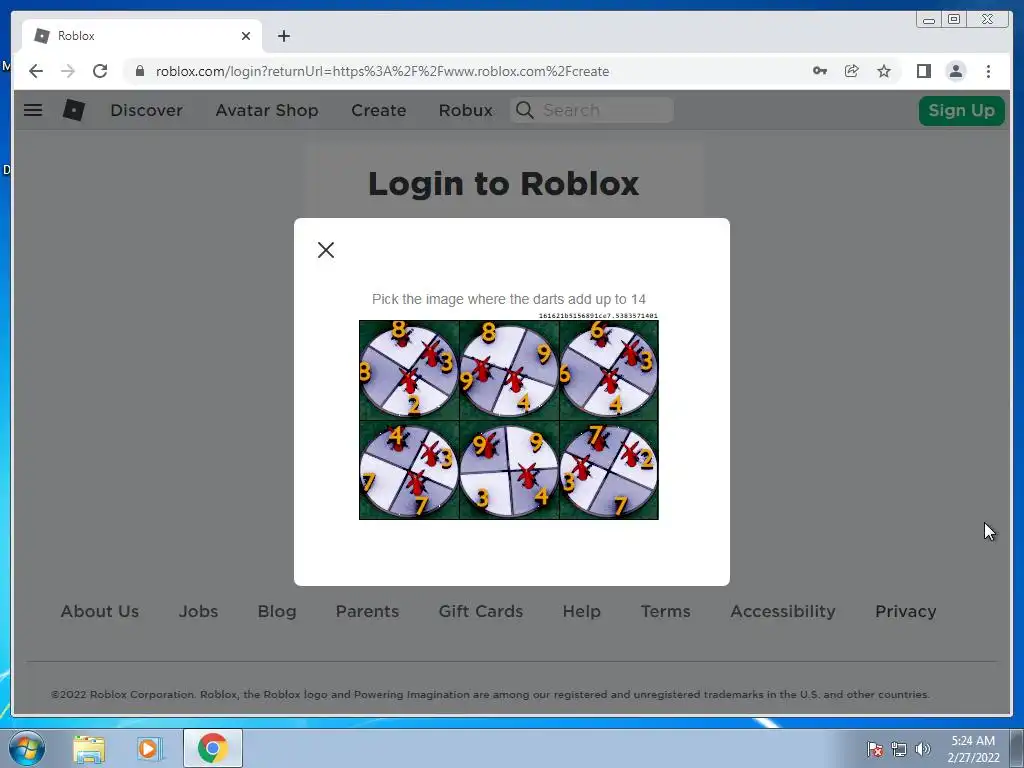The width and height of the screenshot is (1024, 768).
Task: Close the Roblox tab
Action: (246, 36)
